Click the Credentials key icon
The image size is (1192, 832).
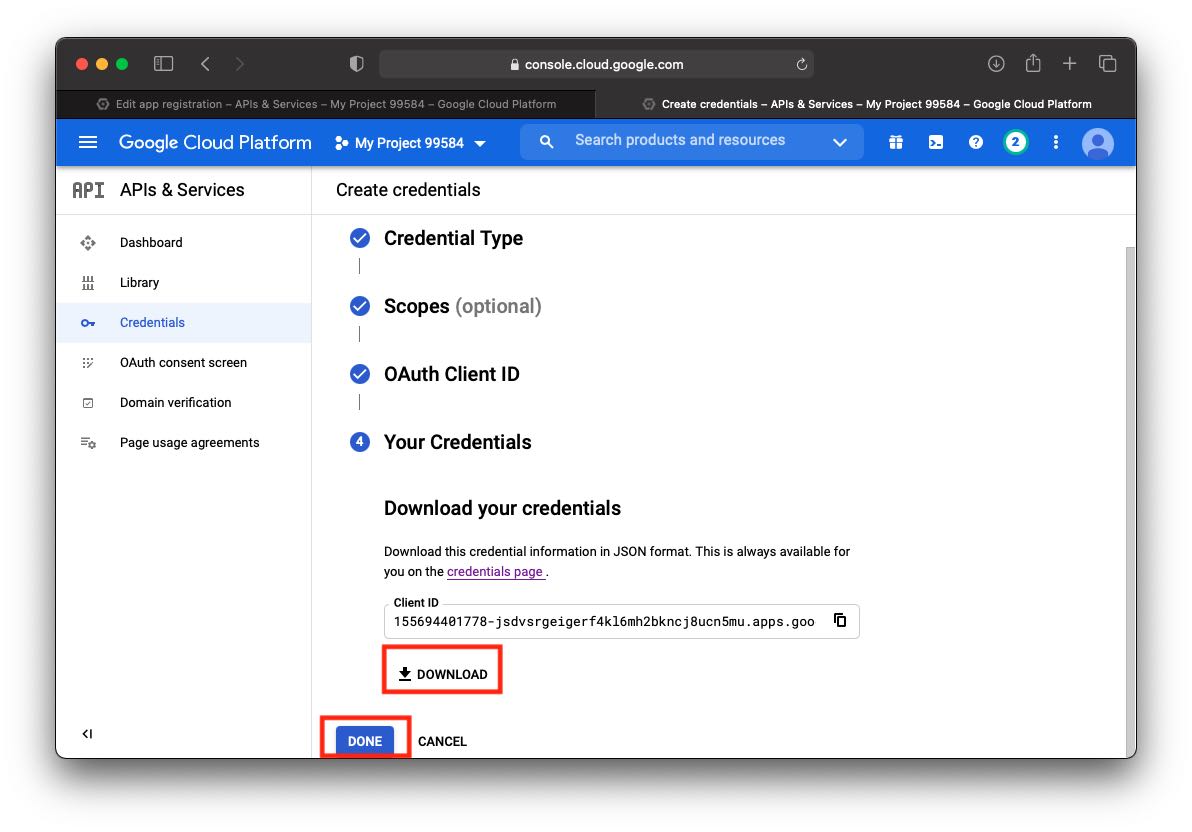point(88,323)
